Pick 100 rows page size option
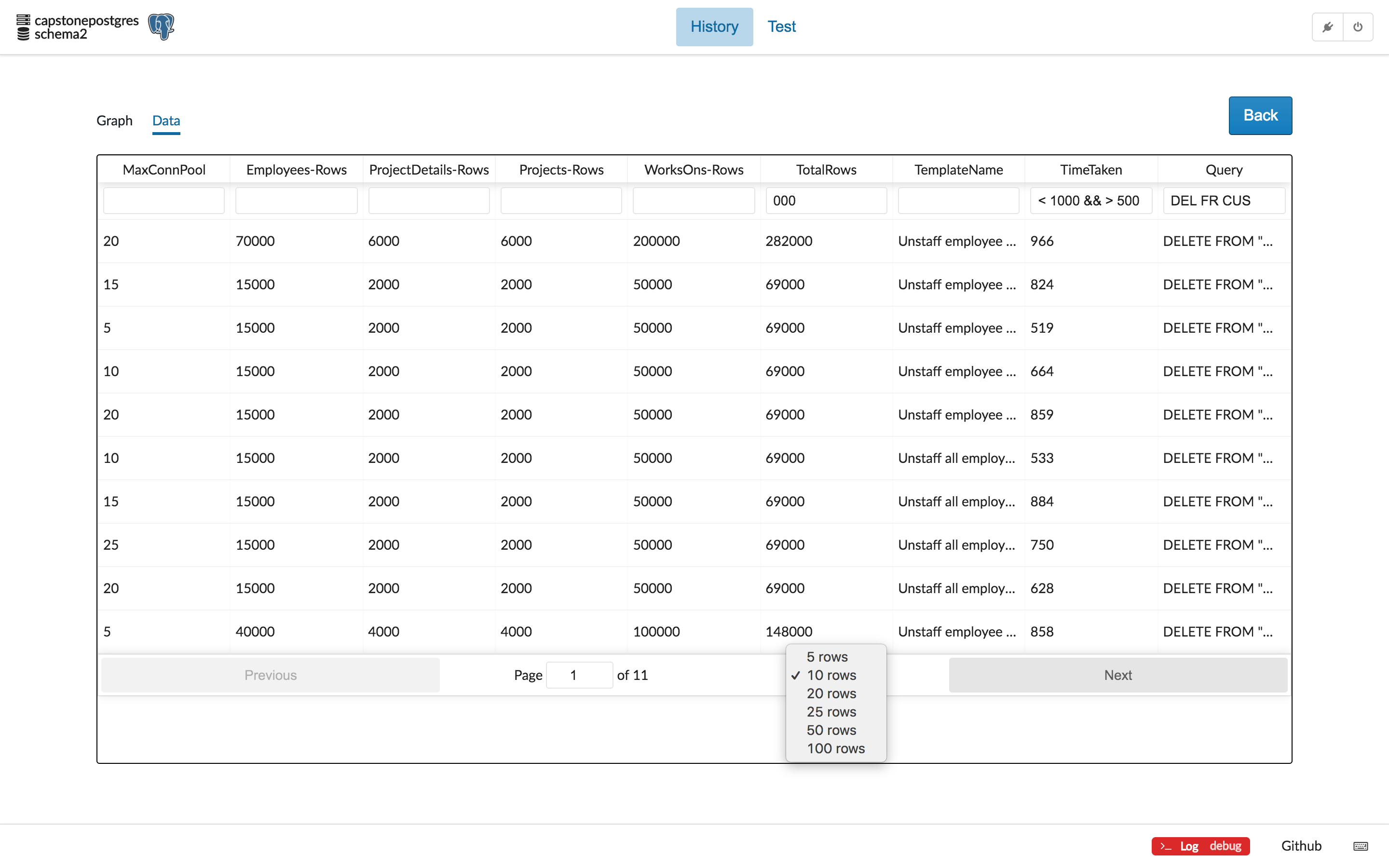Image resolution: width=1389 pixels, height=868 pixels. (835, 748)
